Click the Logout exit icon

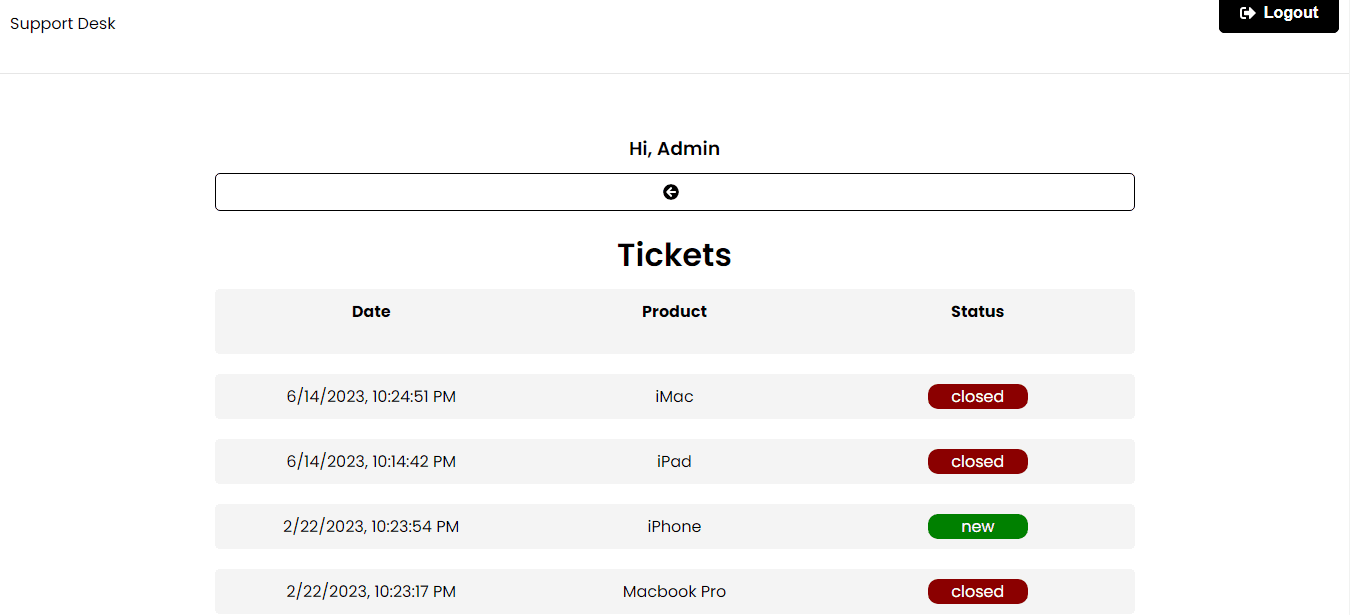click(x=1247, y=13)
